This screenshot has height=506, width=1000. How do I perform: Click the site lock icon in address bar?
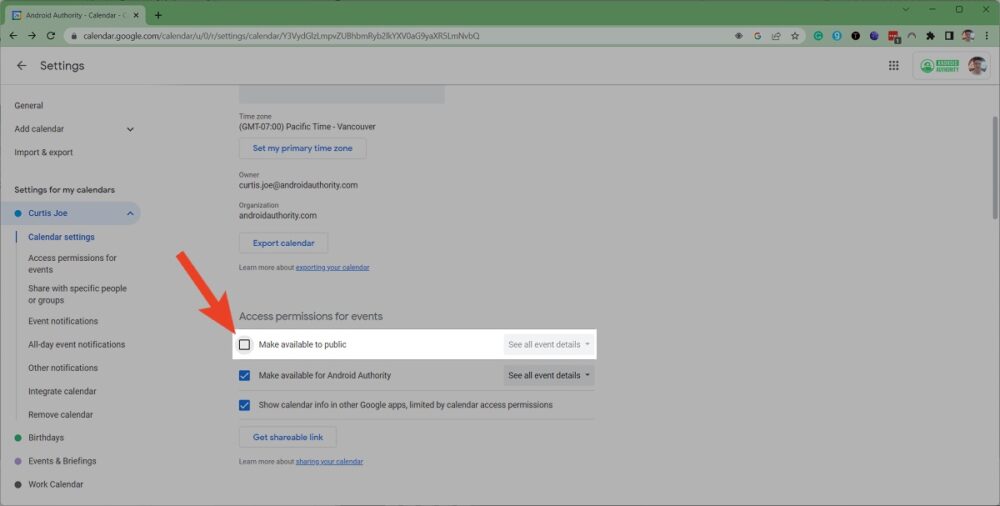(x=74, y=36)
